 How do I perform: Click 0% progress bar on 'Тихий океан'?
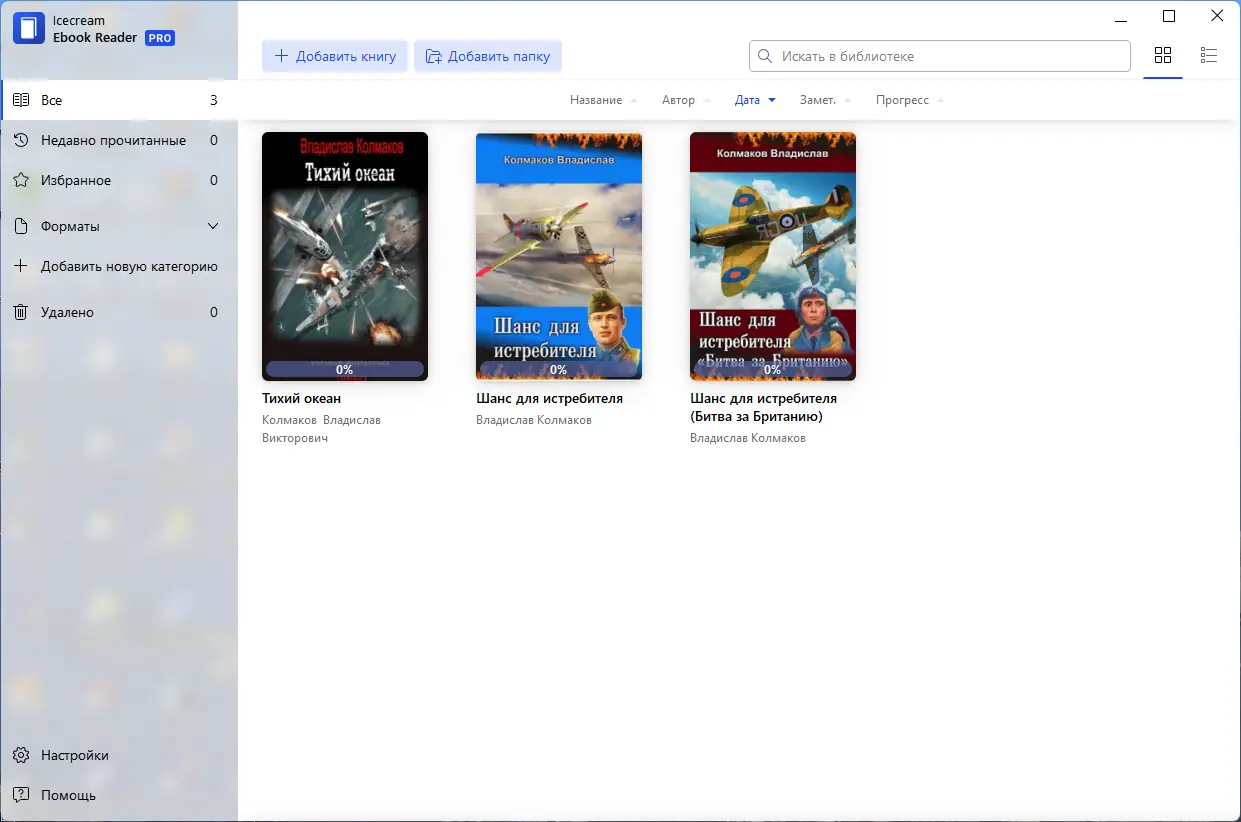pos(345,369)
